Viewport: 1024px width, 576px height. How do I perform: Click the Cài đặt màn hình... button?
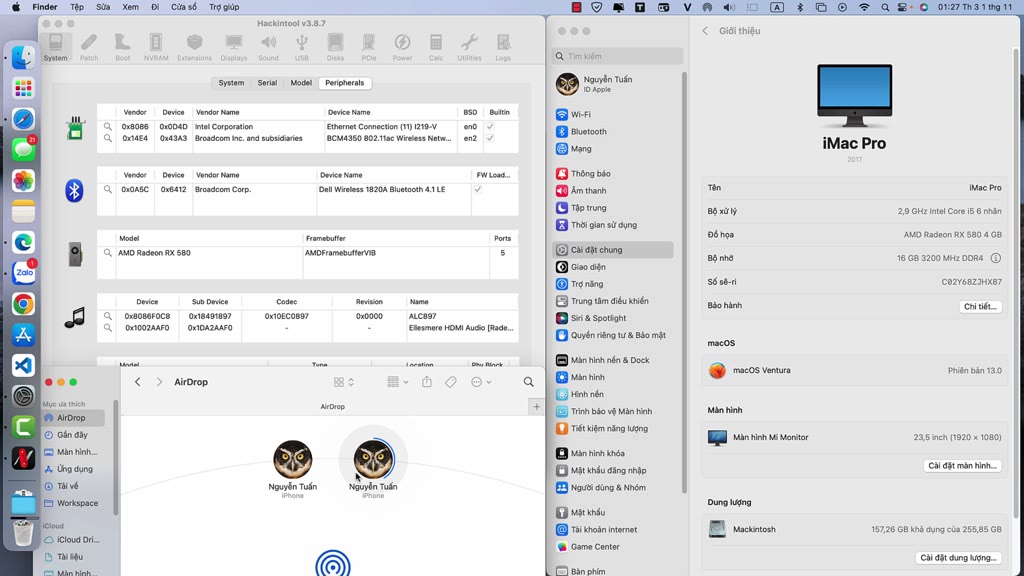click(x=961, y=466)
